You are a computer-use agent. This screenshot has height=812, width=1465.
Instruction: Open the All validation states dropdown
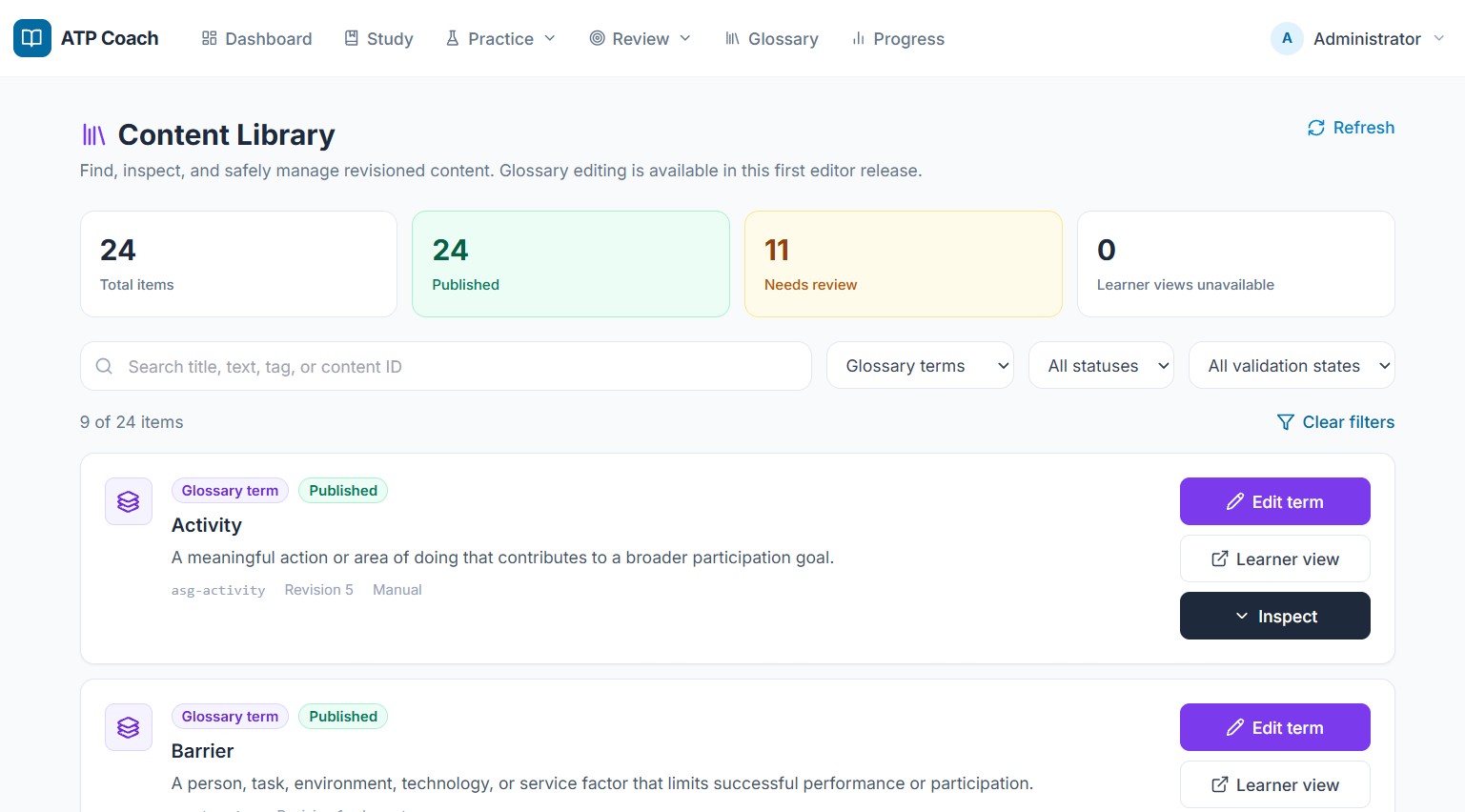click(x=1292, y=366)
